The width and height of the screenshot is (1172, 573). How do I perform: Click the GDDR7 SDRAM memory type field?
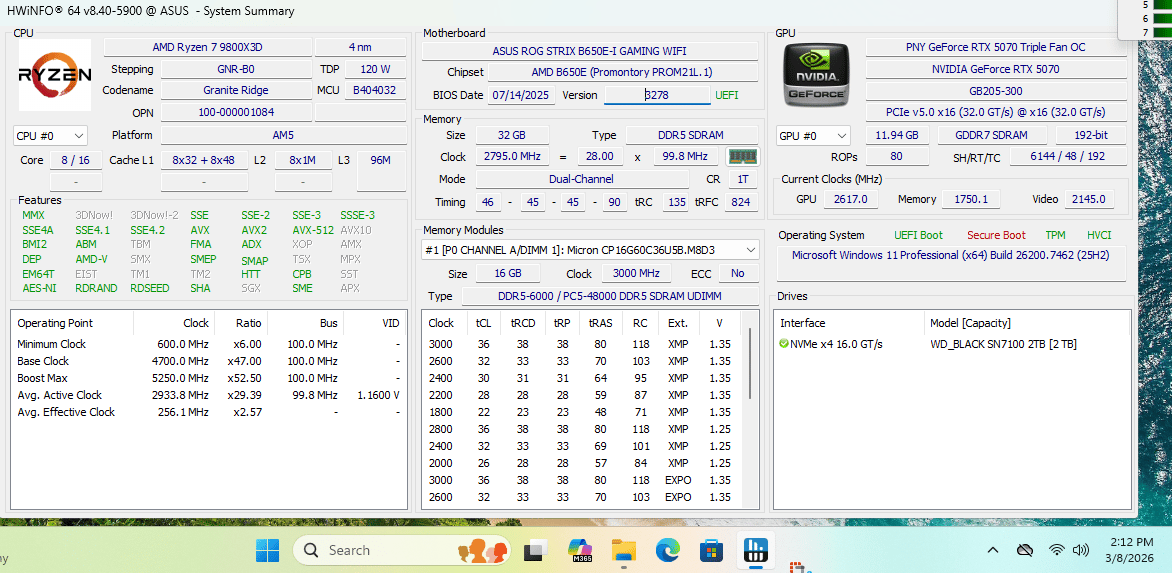(x=992, y=135)
